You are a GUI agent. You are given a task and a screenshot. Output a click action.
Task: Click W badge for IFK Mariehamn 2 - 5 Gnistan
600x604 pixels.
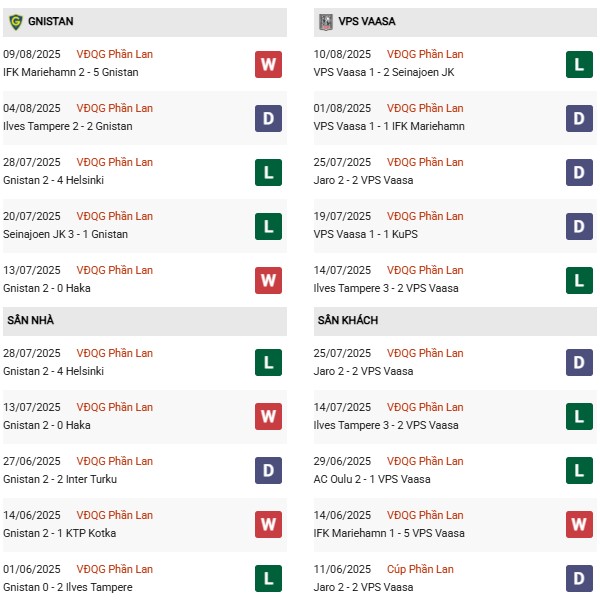click(x=268, y=65)
